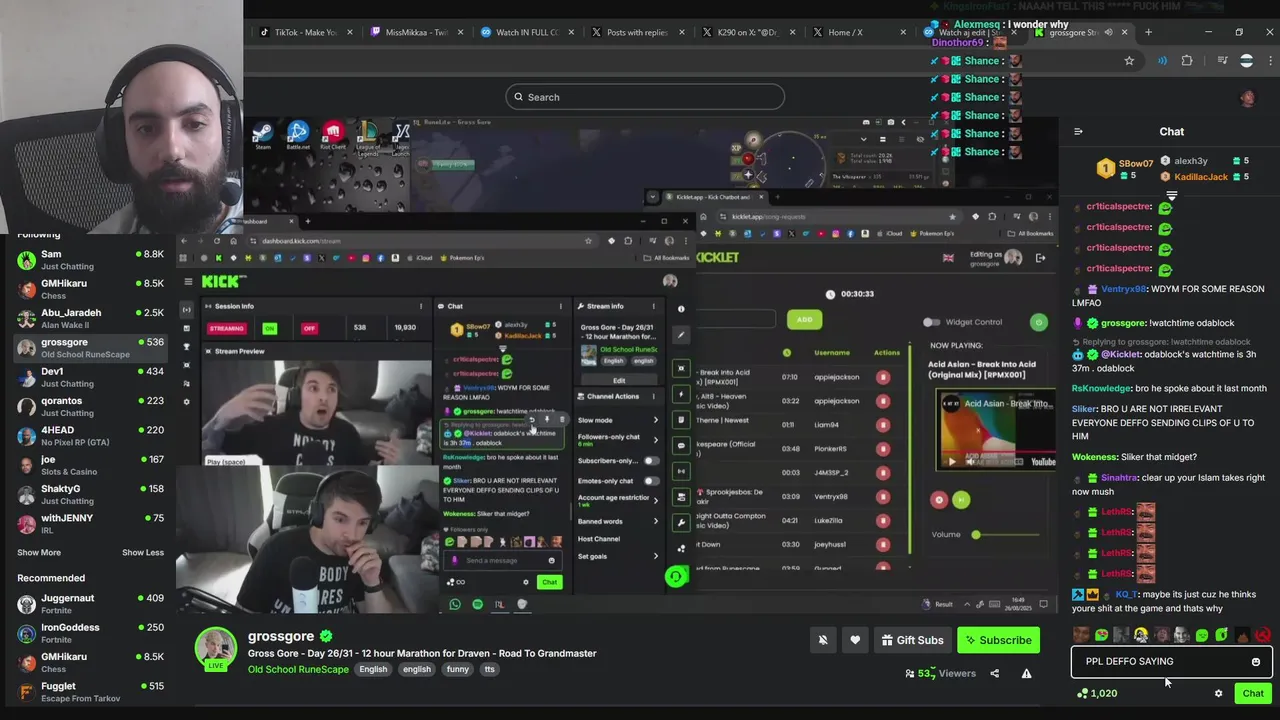Click the ADD button in Kicklet
This screenshot has height=720, width=1280.
coord(805,319)
